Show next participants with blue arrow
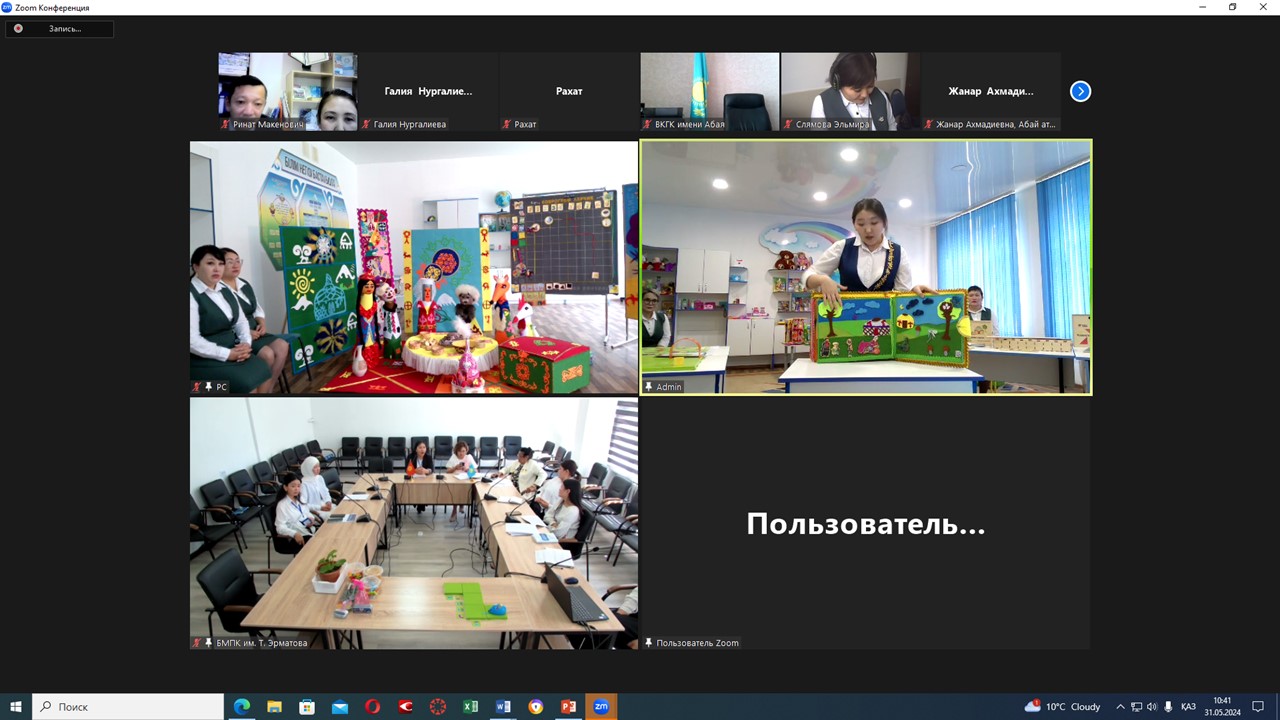This screenshot has width=1280, height=720. pos(1080,91)
